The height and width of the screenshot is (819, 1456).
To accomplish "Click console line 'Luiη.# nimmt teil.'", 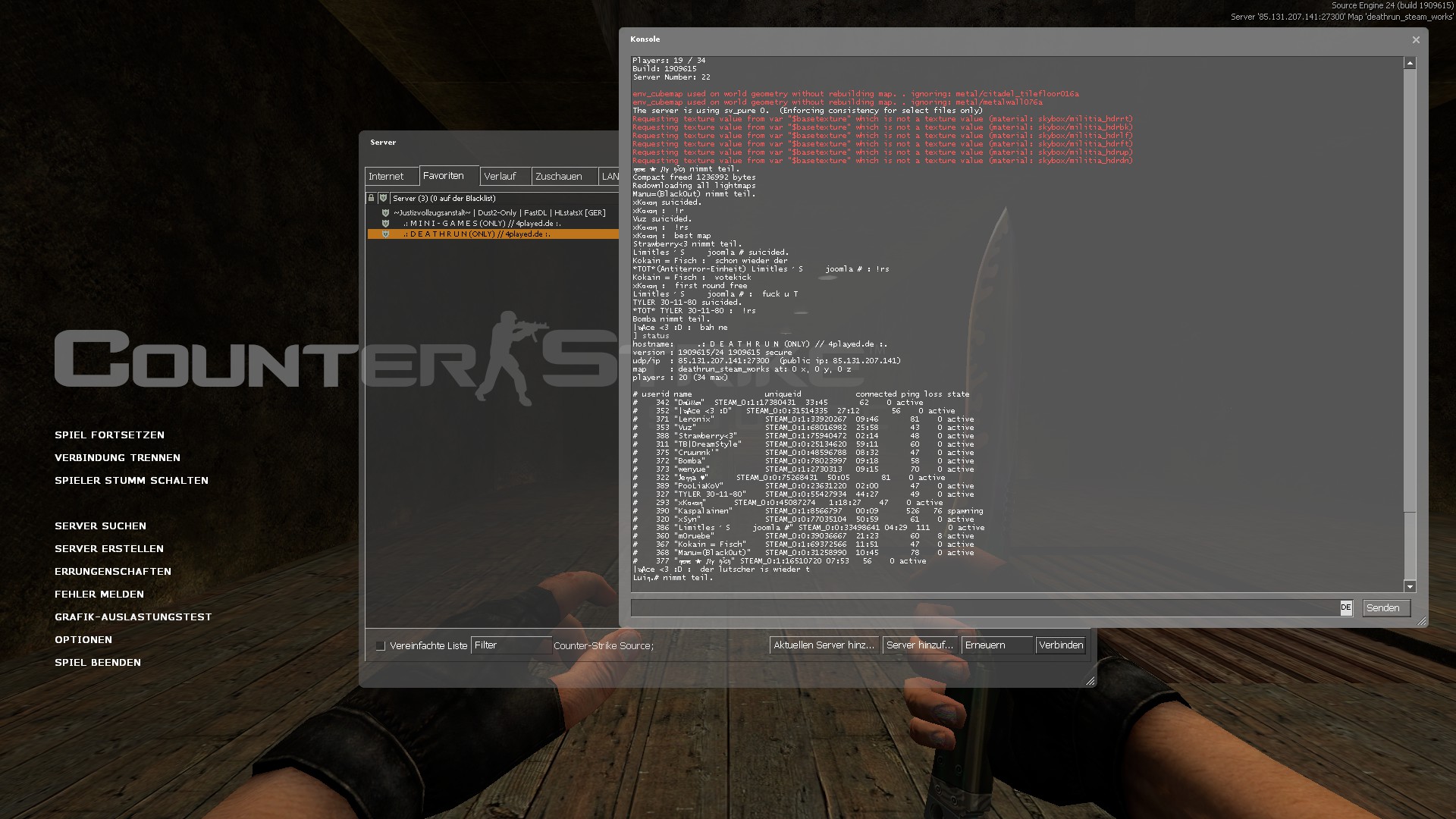I will coord(673,578).
